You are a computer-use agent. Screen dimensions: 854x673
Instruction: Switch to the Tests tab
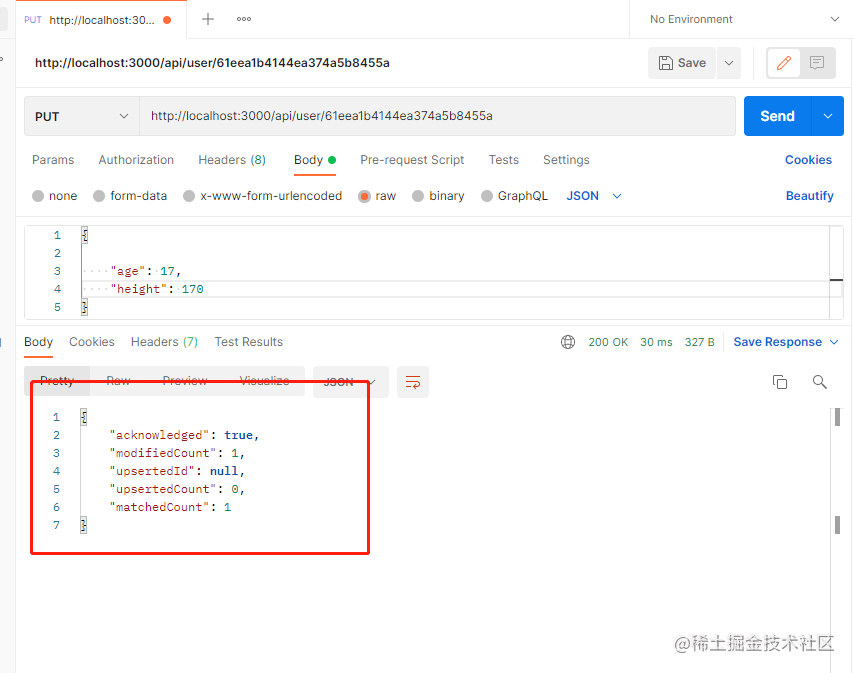[x=503, y=160]
